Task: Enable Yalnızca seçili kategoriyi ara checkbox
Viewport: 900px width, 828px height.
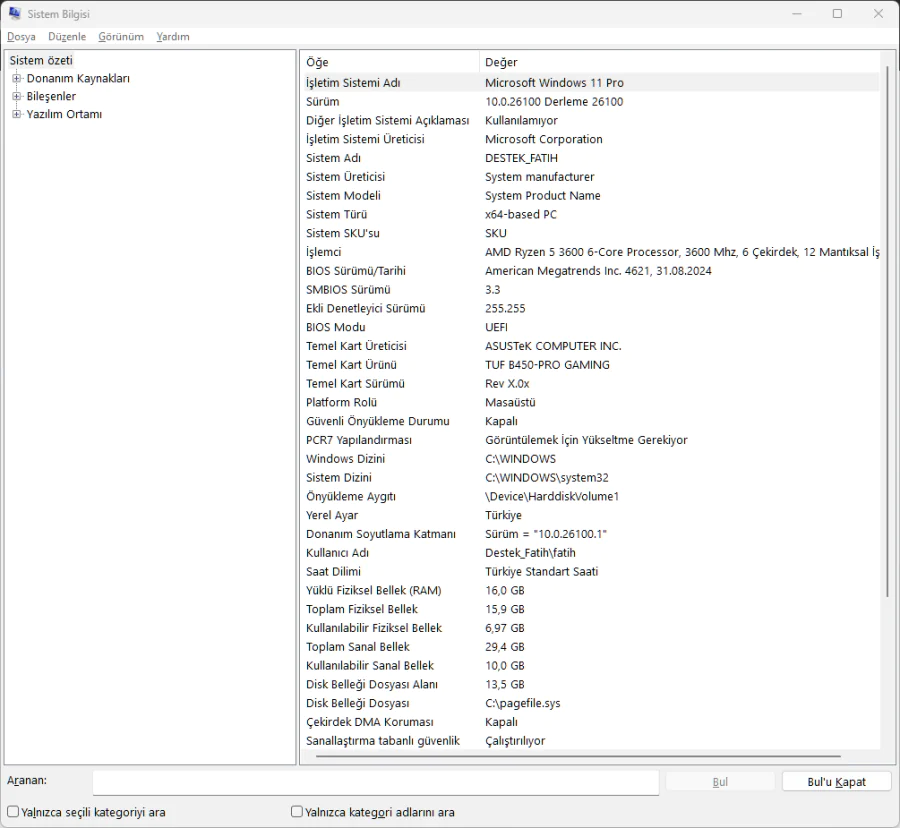Action: [14, 812]
